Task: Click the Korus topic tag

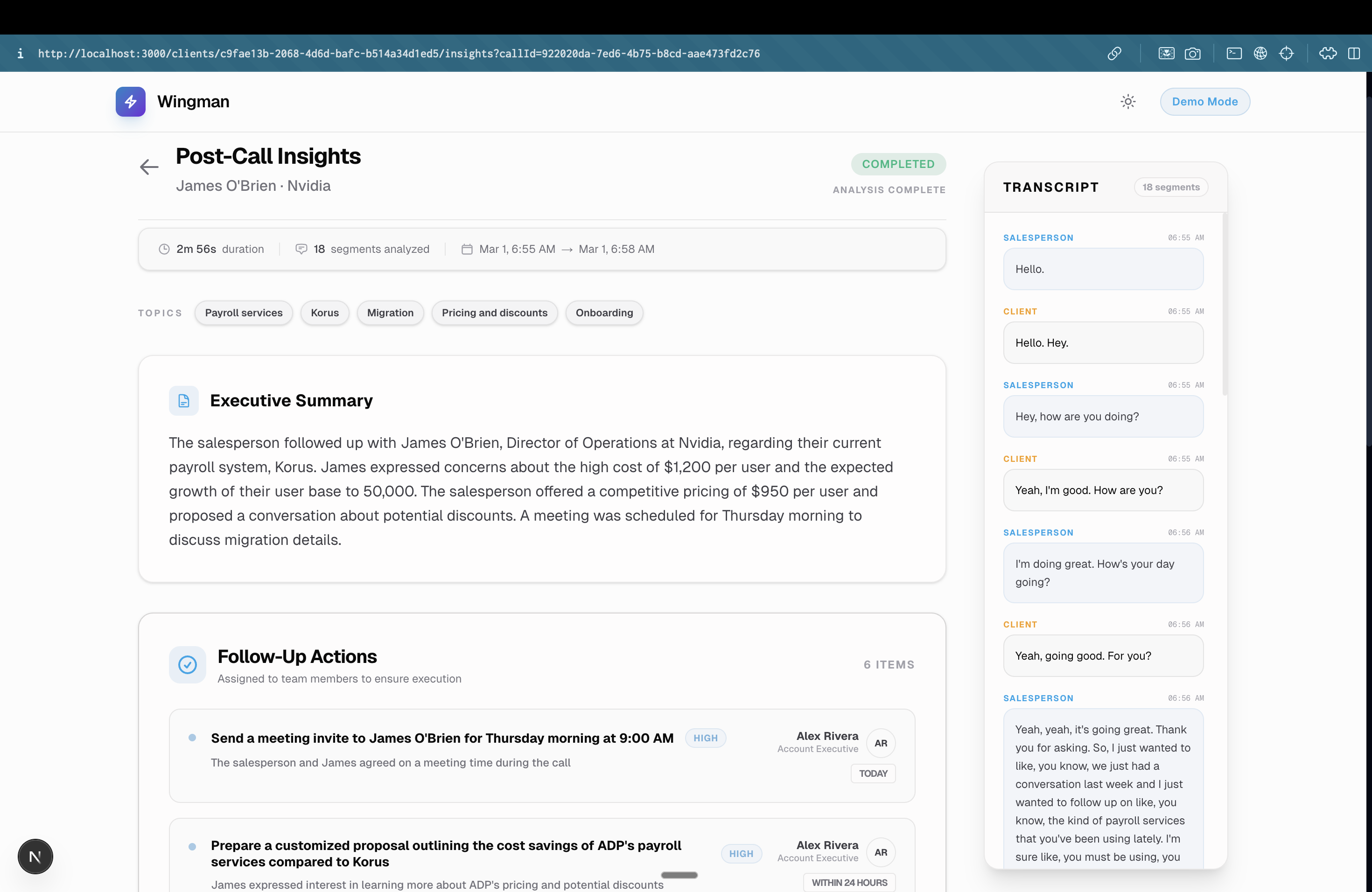Action: [x=324, y=313]
